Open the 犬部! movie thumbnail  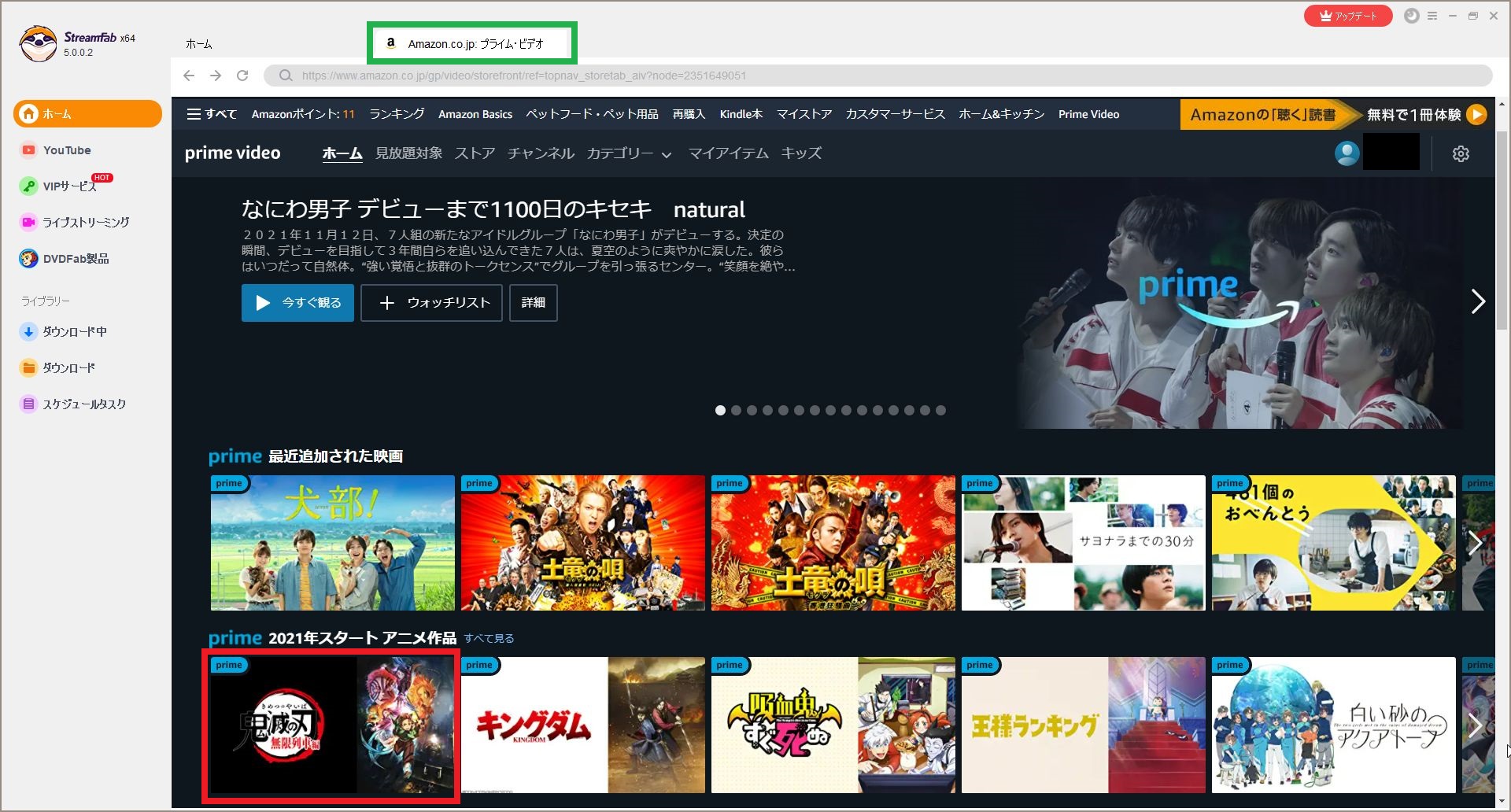coord(333,543)
